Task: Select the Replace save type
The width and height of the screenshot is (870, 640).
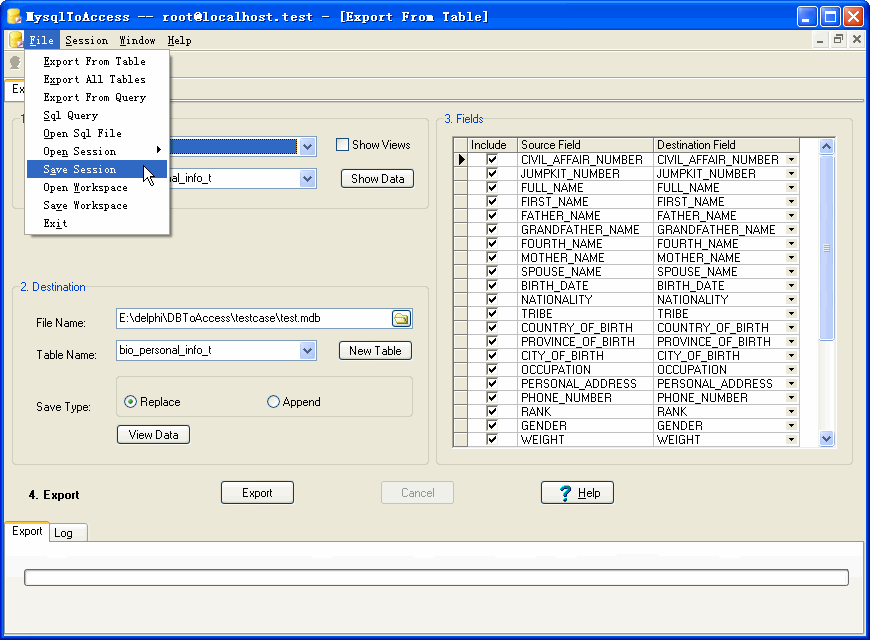Action: [x=130, y=402]
